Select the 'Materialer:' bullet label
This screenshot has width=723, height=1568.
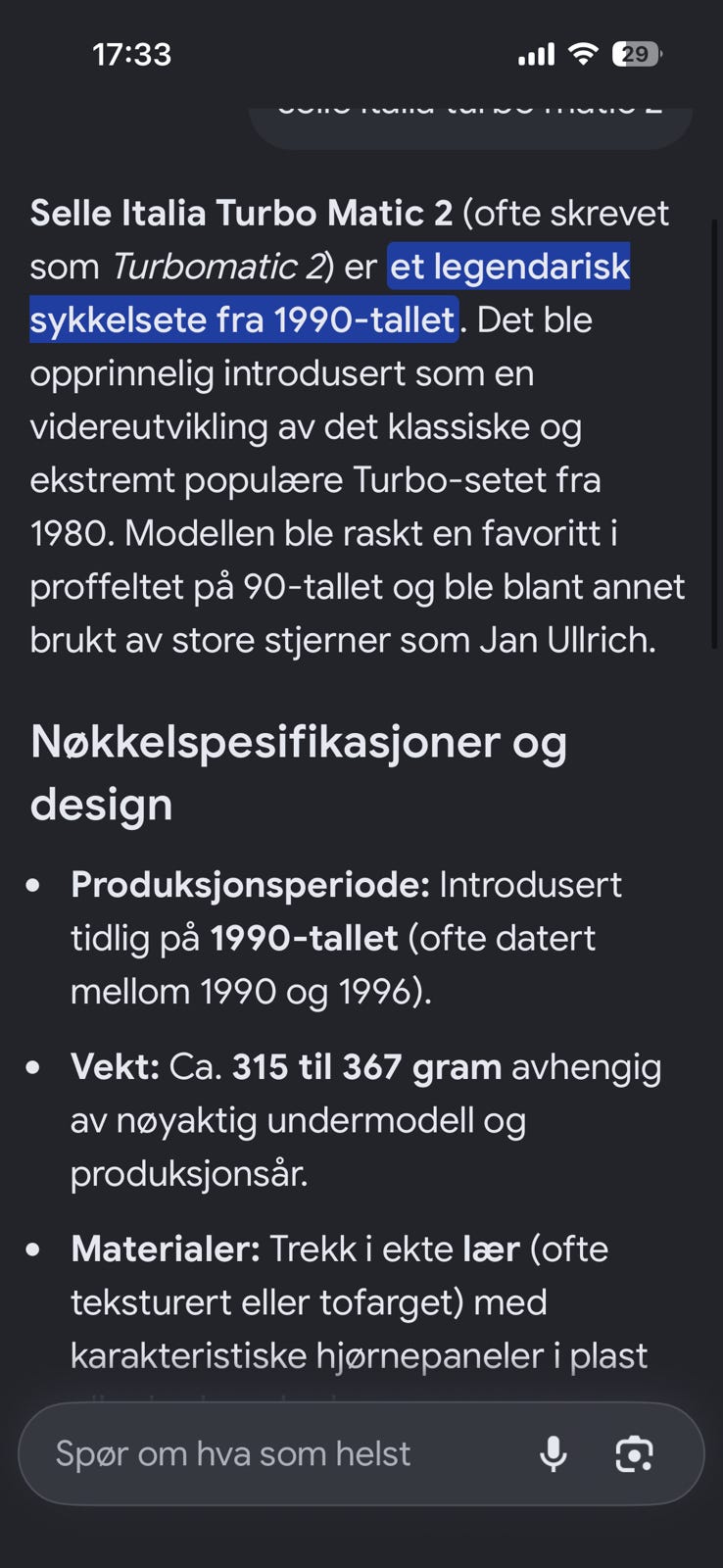[166, 1249]
